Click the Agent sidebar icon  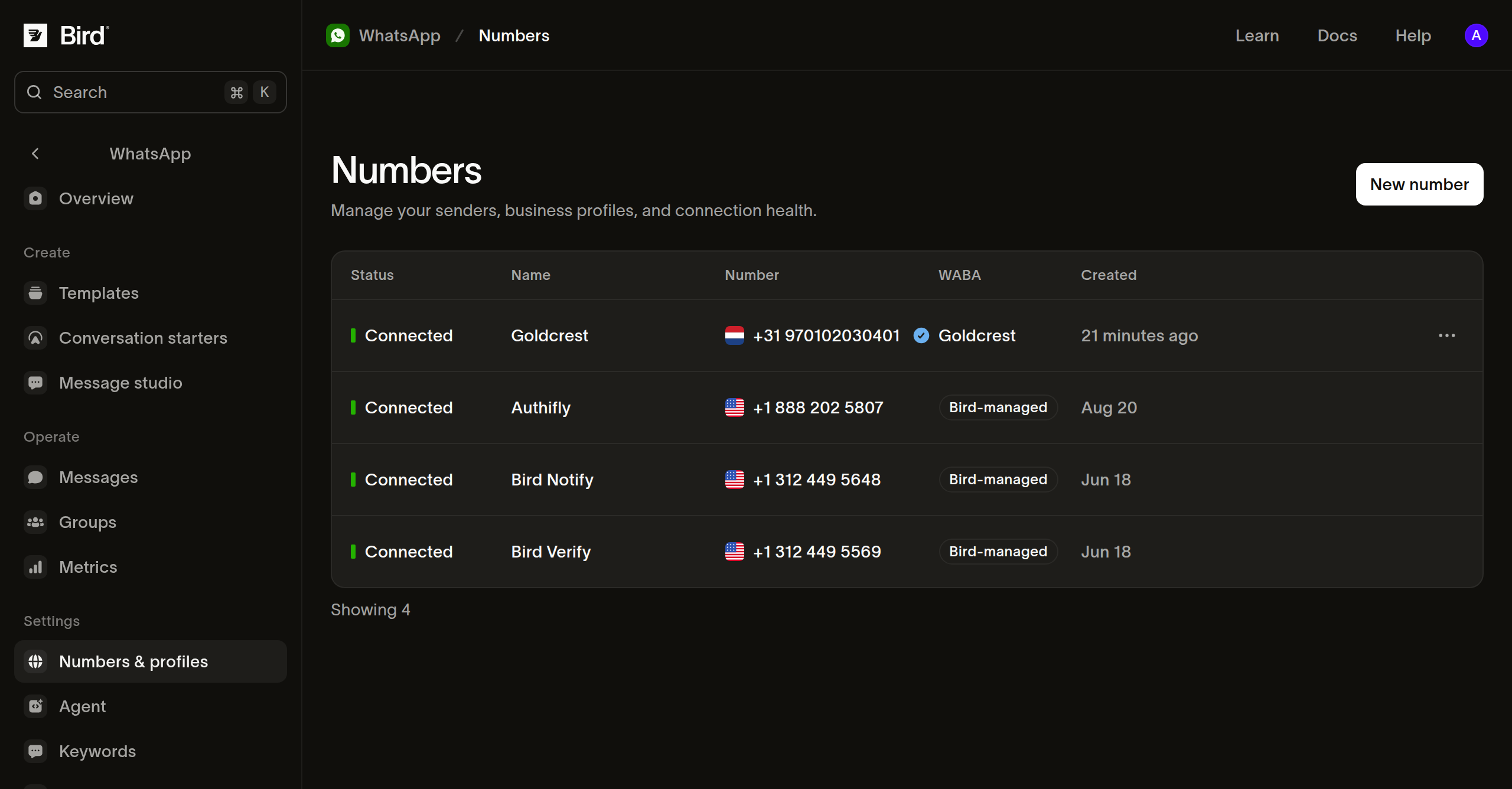pos(35,706)
